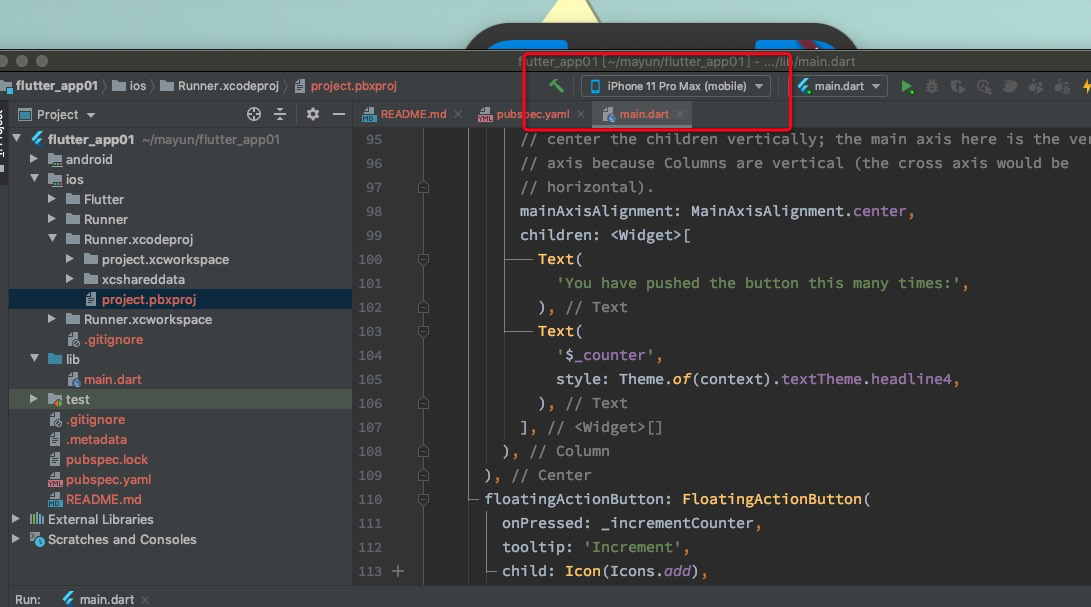Screen dimensions: 1091x607
Task: Expand the test folder arrow
Action: [33, 399]
